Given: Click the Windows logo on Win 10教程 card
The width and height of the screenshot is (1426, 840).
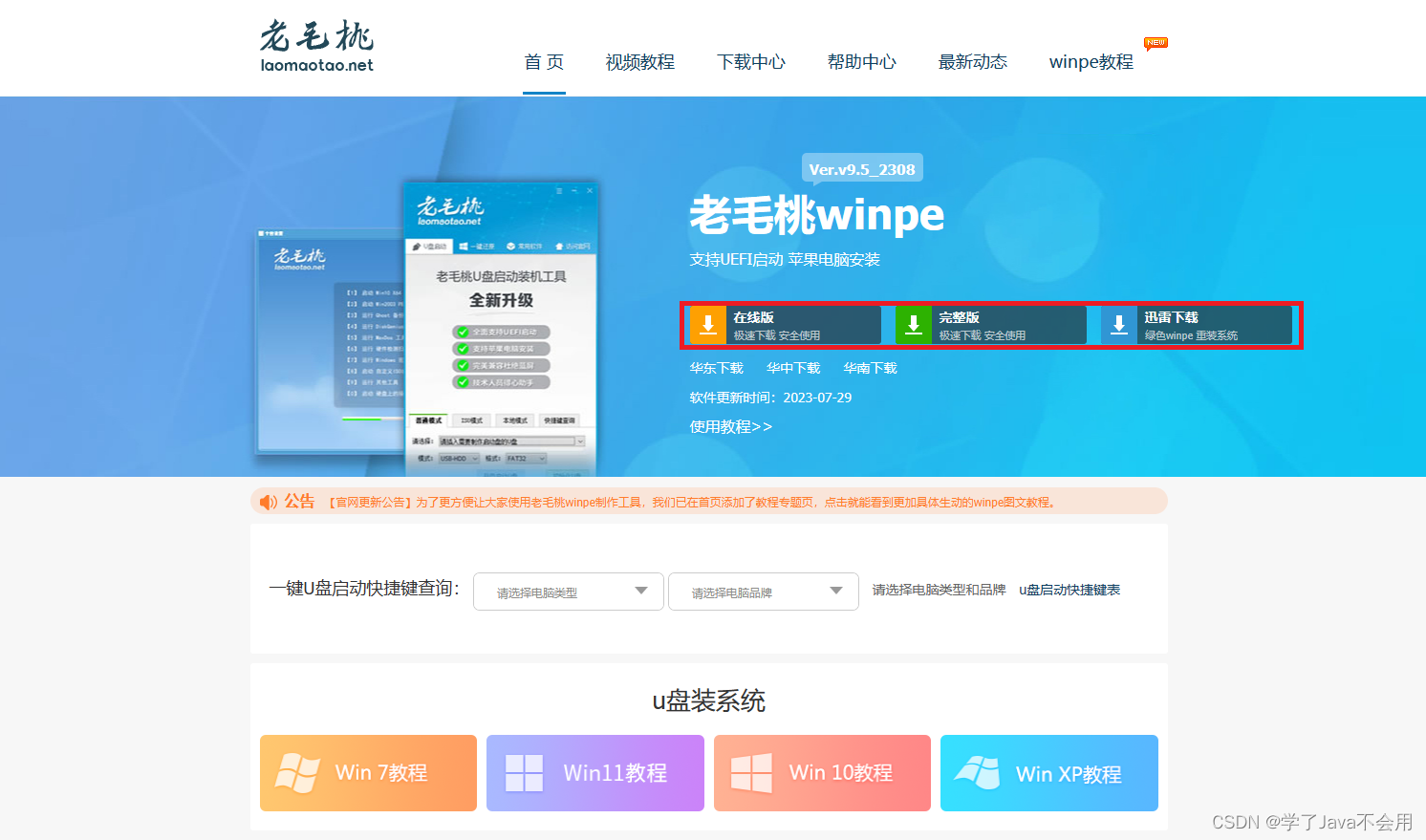Looking at the screenshot, I should pyautogui.click(x=751, y=773).
